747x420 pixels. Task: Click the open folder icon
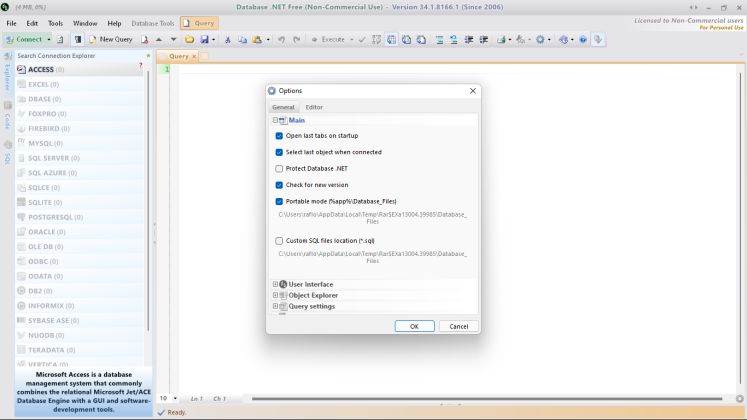tap(190, 40)
